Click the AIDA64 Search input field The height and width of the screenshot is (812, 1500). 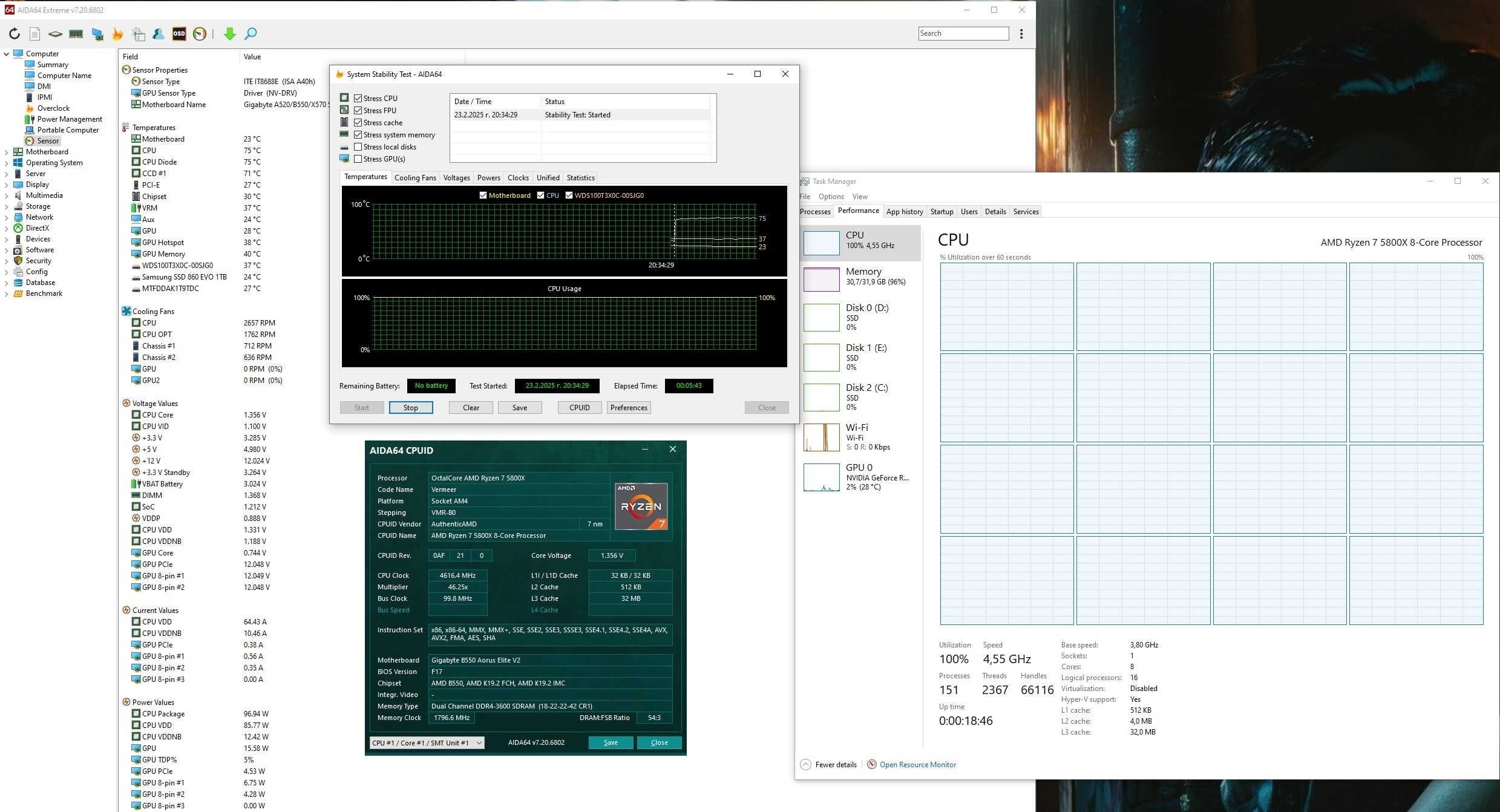[x=963, y=33]
